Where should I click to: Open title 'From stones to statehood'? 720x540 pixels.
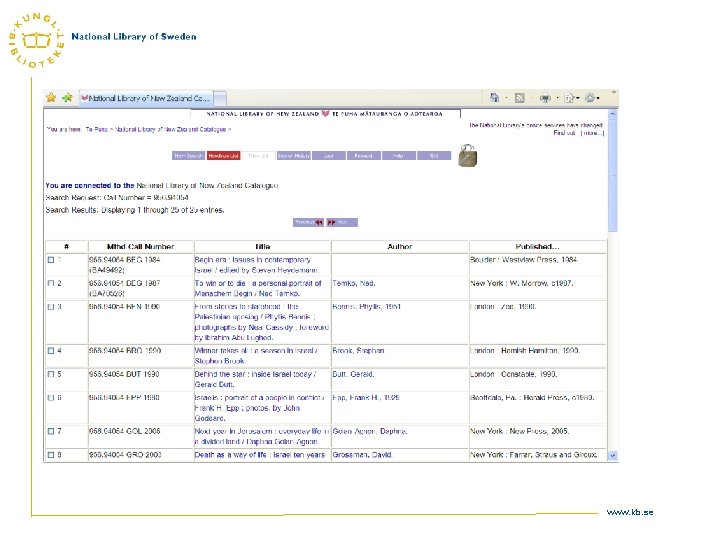(262, 322)
